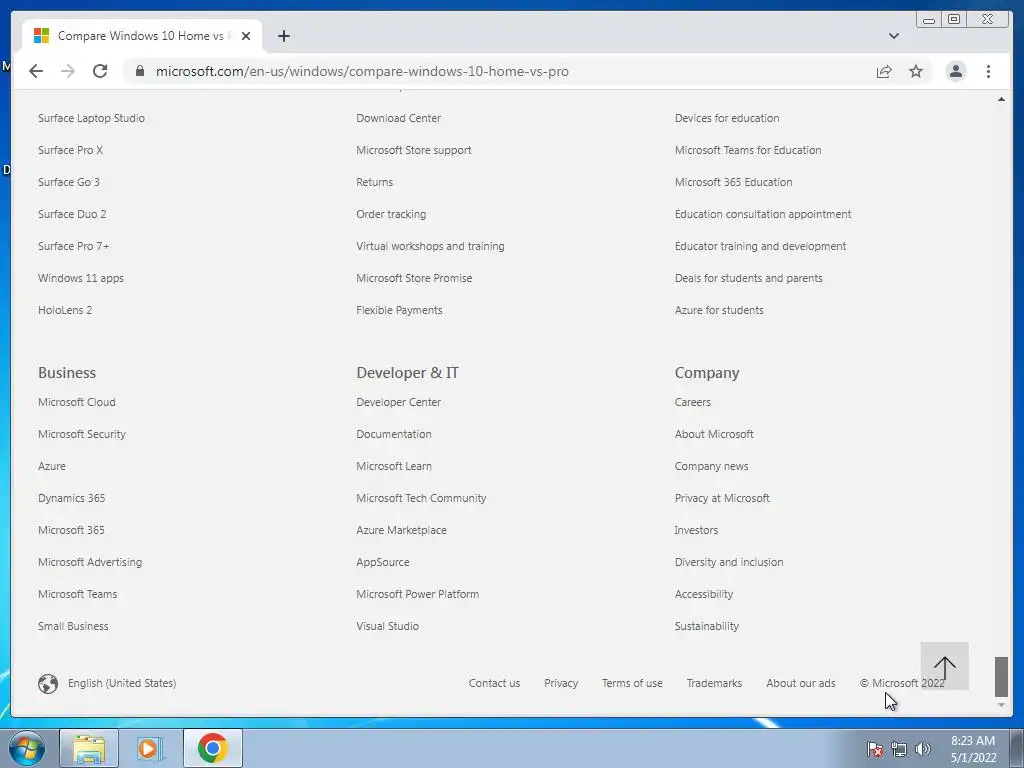Open the Windows Start menu
1024x768 pixels.
pos(26,748)
